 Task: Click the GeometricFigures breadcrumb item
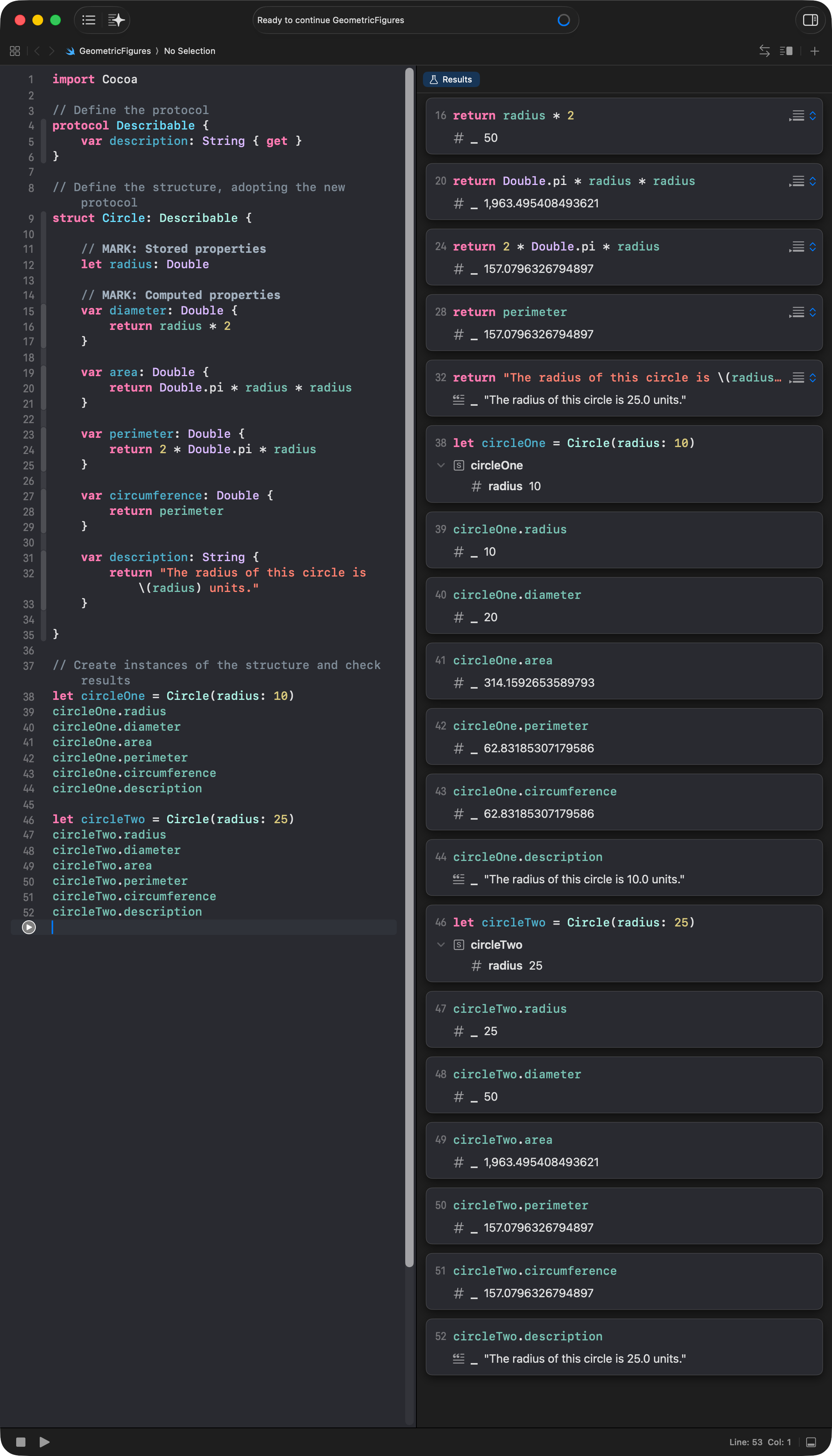114,51
